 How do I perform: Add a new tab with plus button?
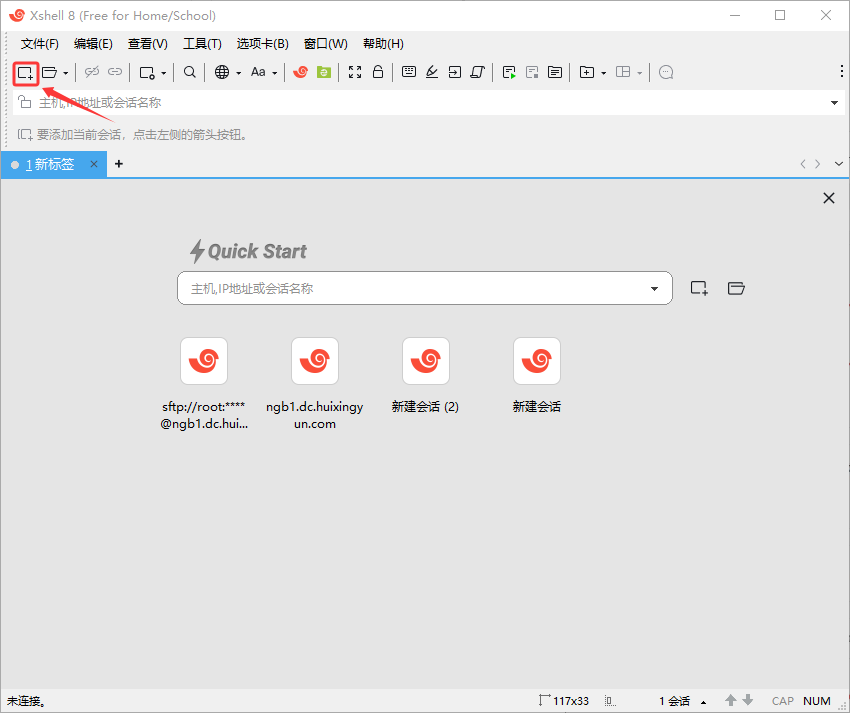(119, 164)
